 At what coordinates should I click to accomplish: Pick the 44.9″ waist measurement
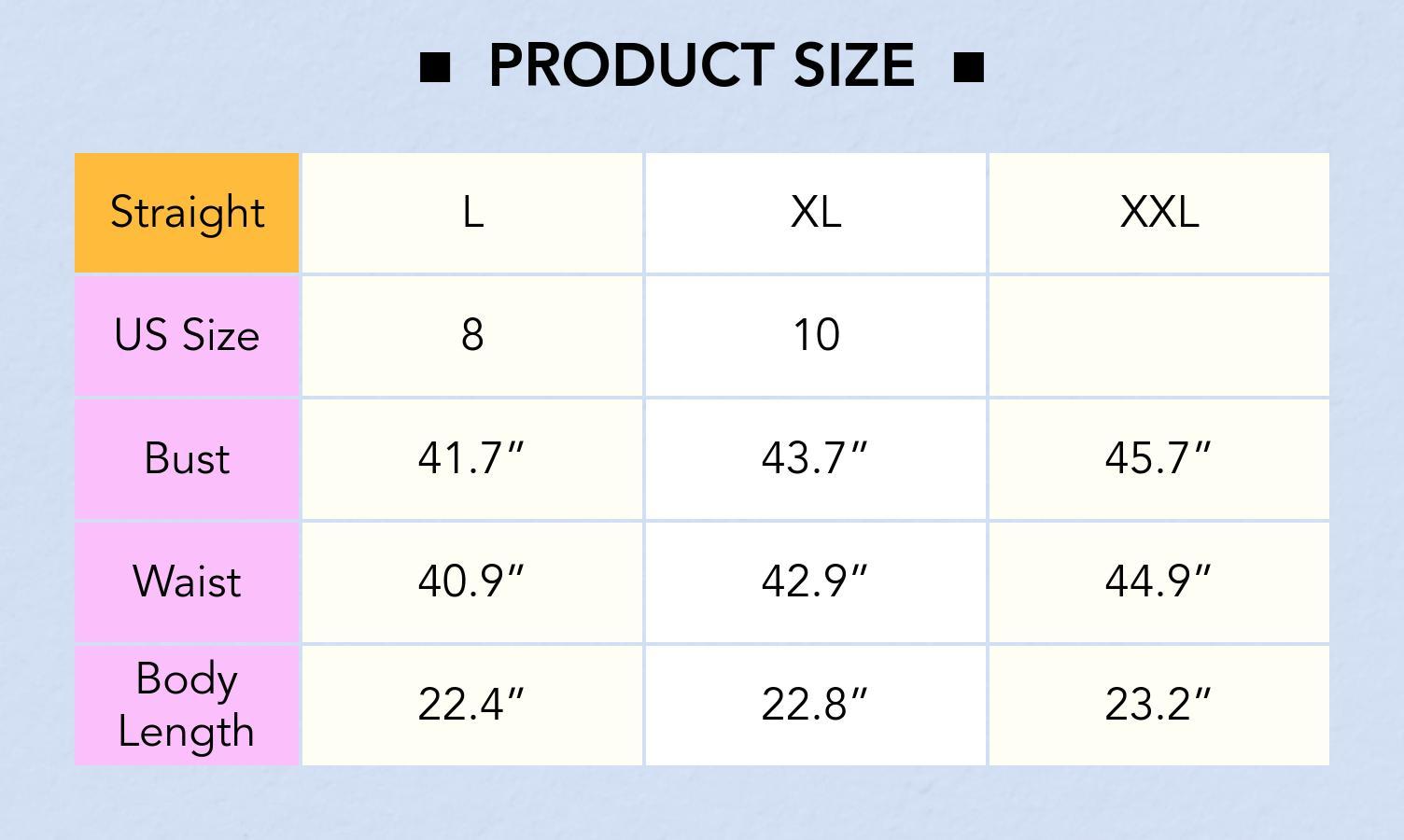[x=1158, y=581]
